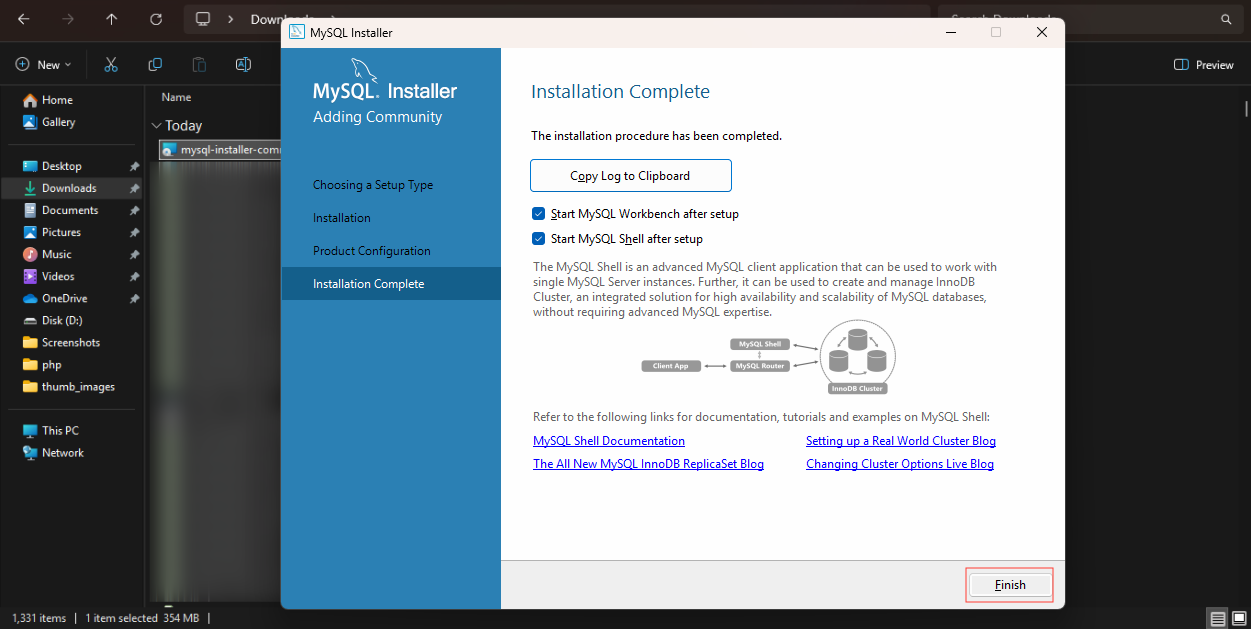Screen dimensions: 1251x629
Task: Click the File Explorer vertical scrollbar
Action: [1246, 108]
